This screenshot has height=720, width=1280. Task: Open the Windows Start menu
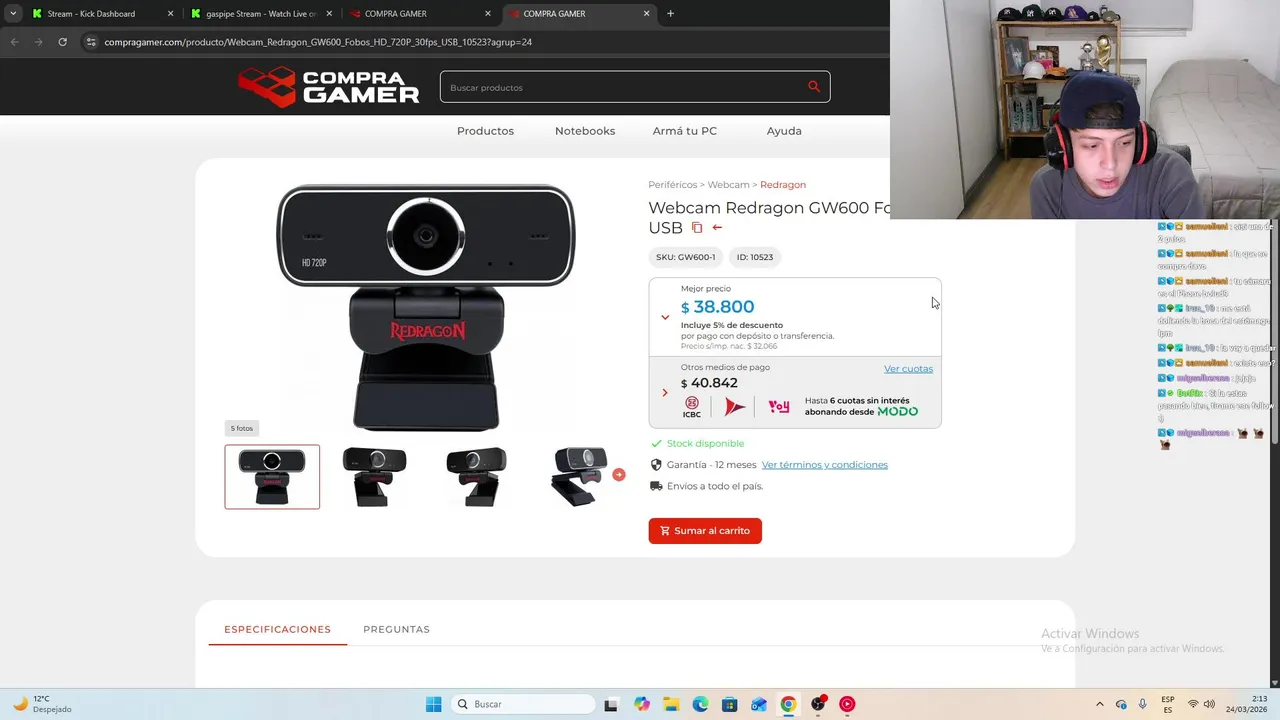(433, 704)
